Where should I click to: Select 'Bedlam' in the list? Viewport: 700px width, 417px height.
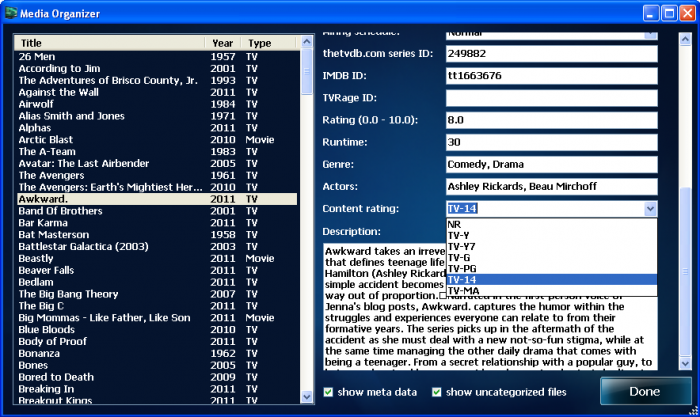(x=157, y=282)
